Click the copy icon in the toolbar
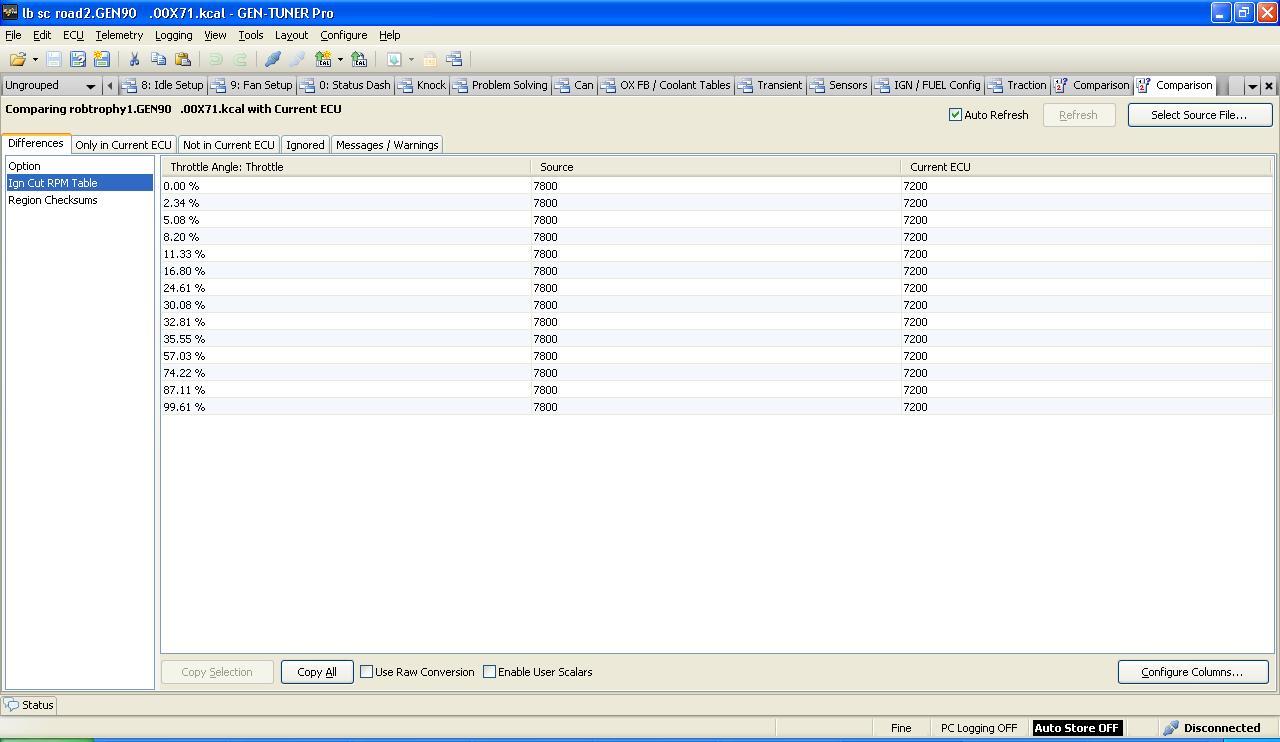1280x742 pixels. pyautogui.click(x=158, y=60)
